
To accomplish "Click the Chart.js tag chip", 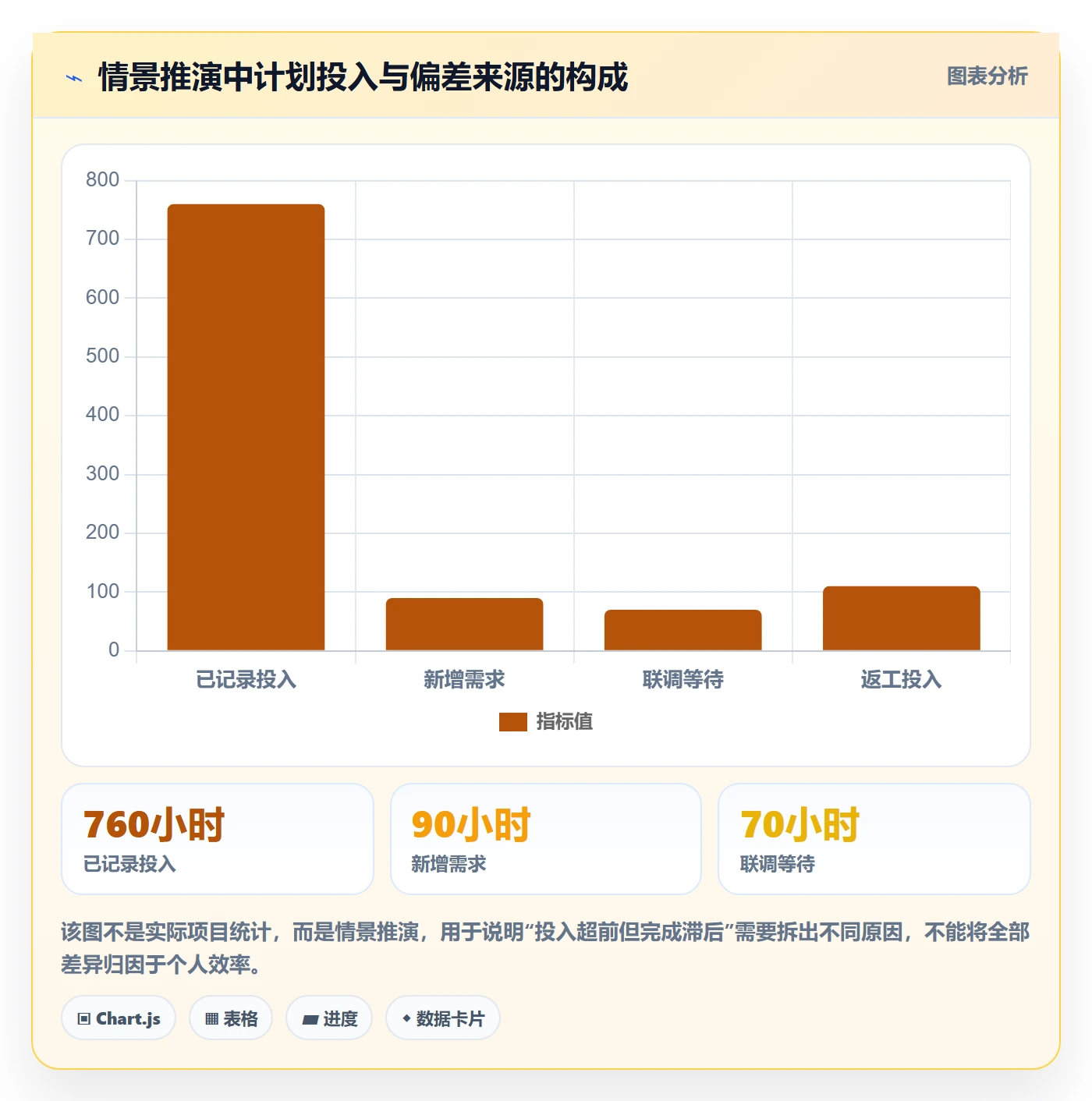I will [x=119, y=1018].
